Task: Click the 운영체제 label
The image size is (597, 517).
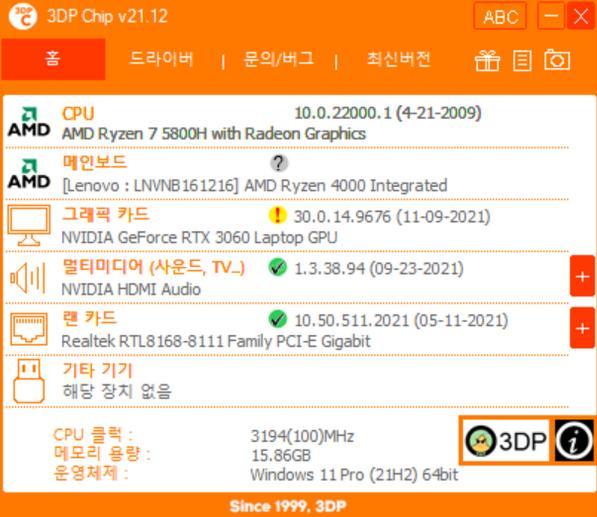Action: [91, 473]
